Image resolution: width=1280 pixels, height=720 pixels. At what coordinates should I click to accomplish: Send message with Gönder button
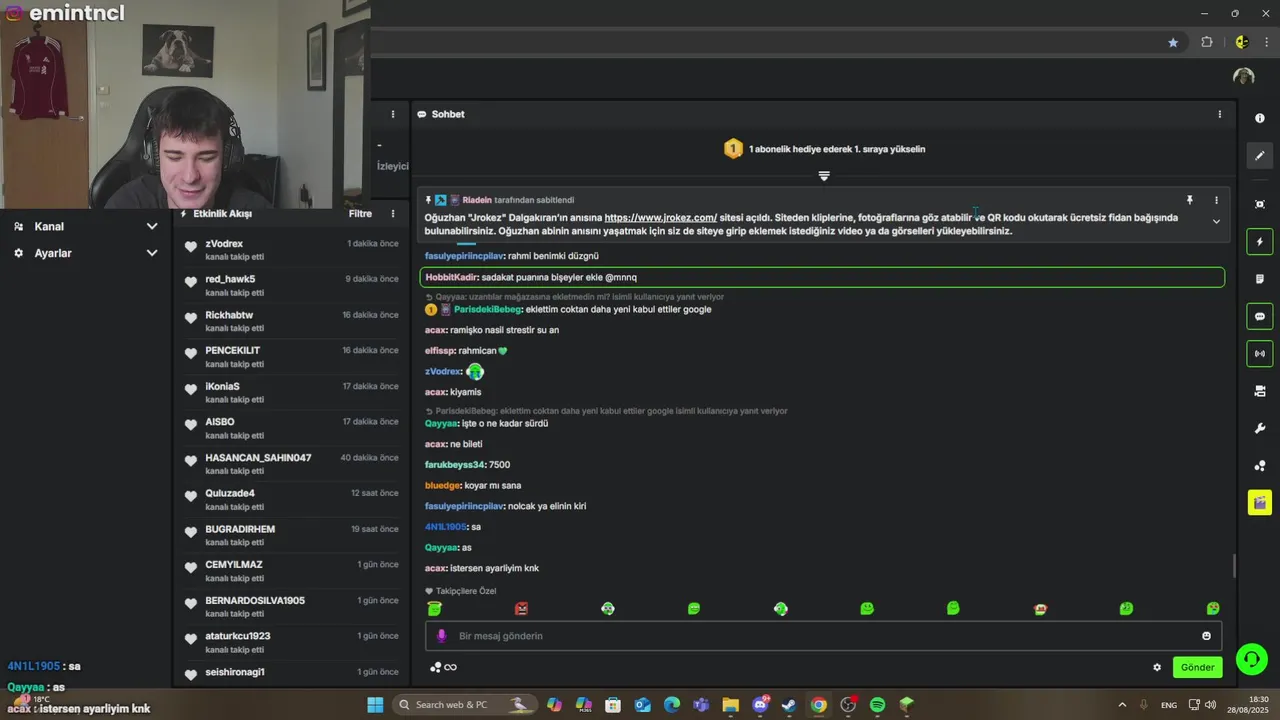tap(1197, 667)
